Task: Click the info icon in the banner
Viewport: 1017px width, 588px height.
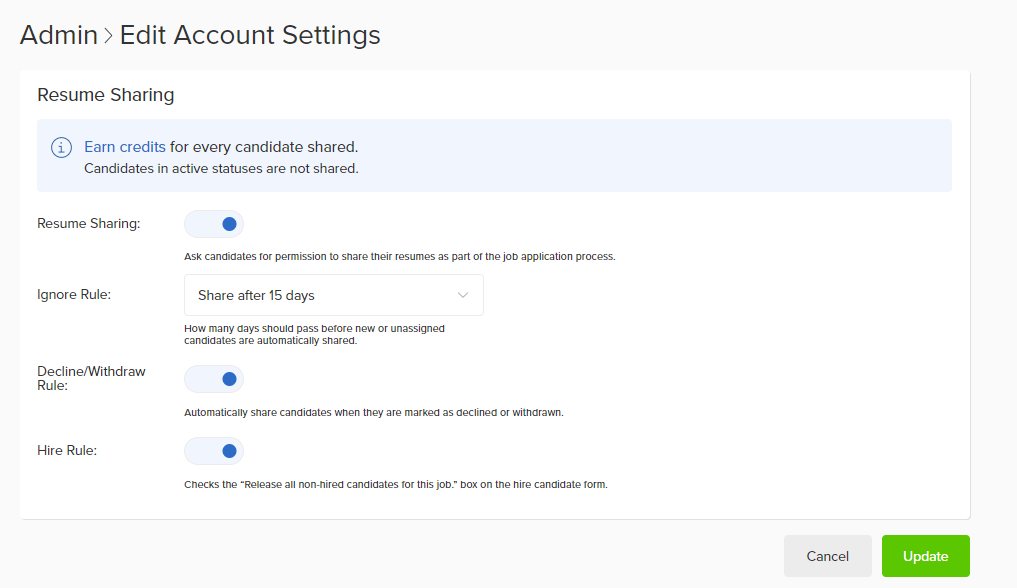Action: point(62,148)
